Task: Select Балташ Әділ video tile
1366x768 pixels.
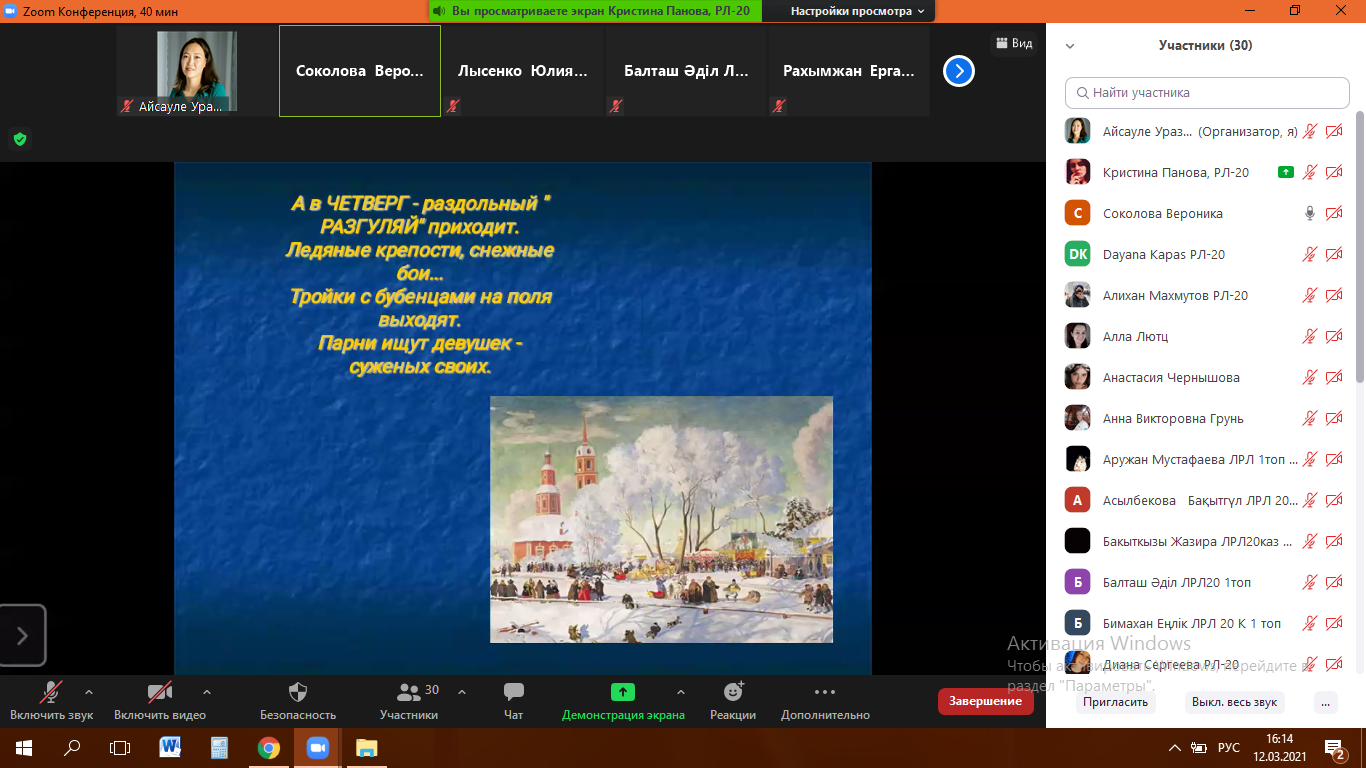Action: tap(686, 71)
